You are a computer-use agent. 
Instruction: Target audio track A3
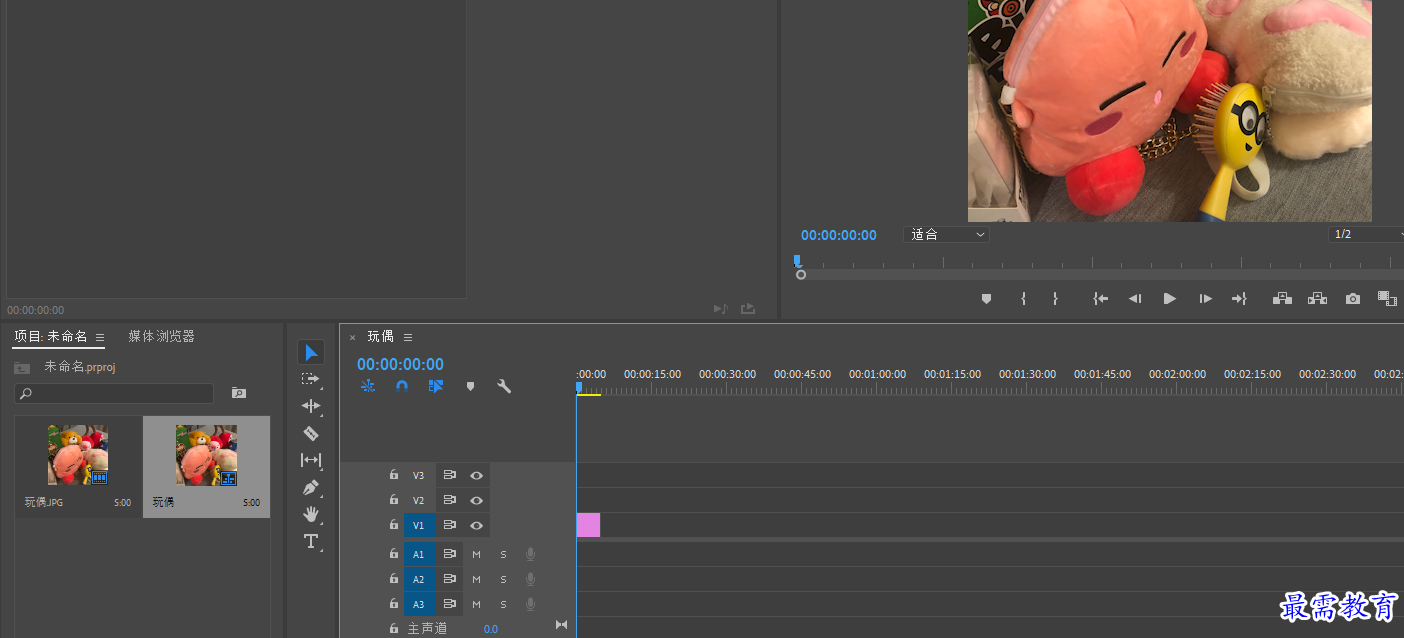tap(419, 604)
